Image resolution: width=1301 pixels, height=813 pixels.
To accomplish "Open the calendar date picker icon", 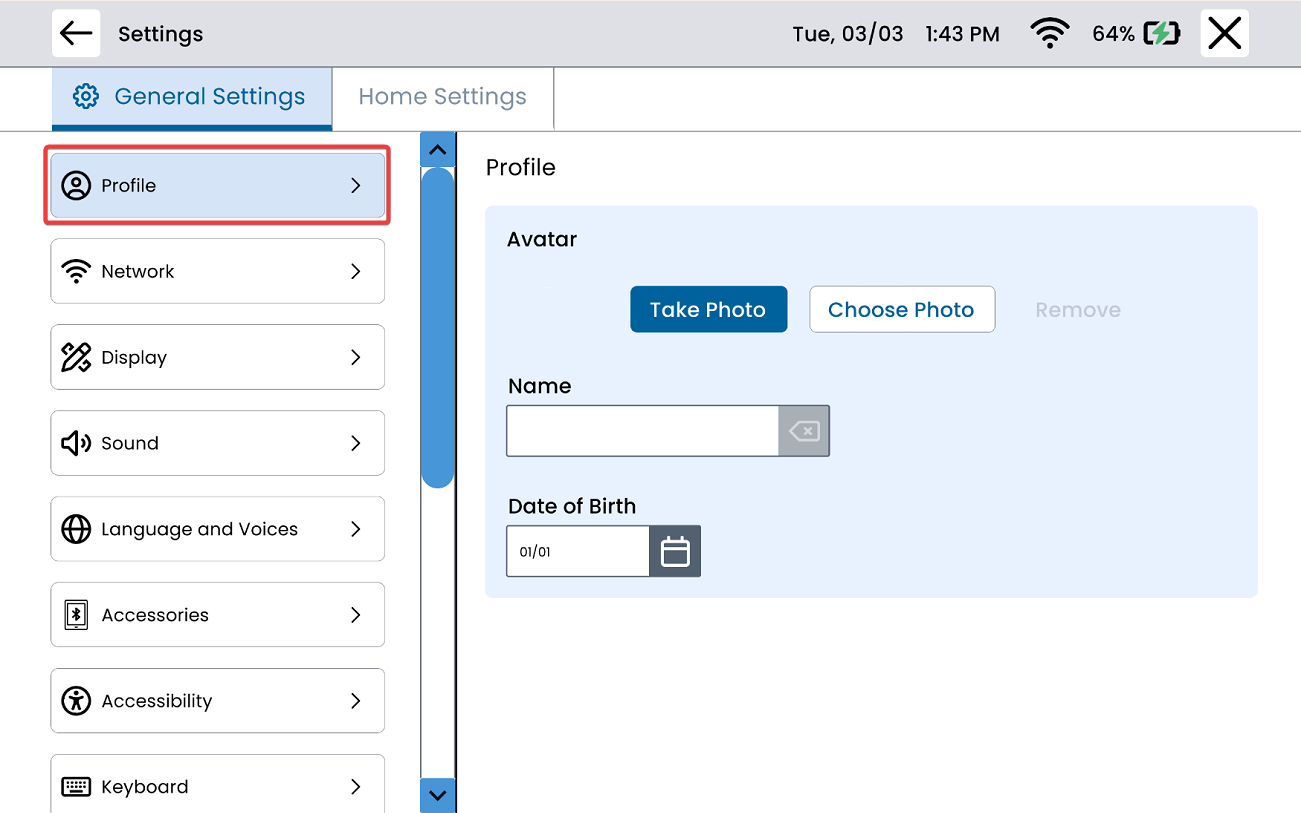I will point(675,551).
